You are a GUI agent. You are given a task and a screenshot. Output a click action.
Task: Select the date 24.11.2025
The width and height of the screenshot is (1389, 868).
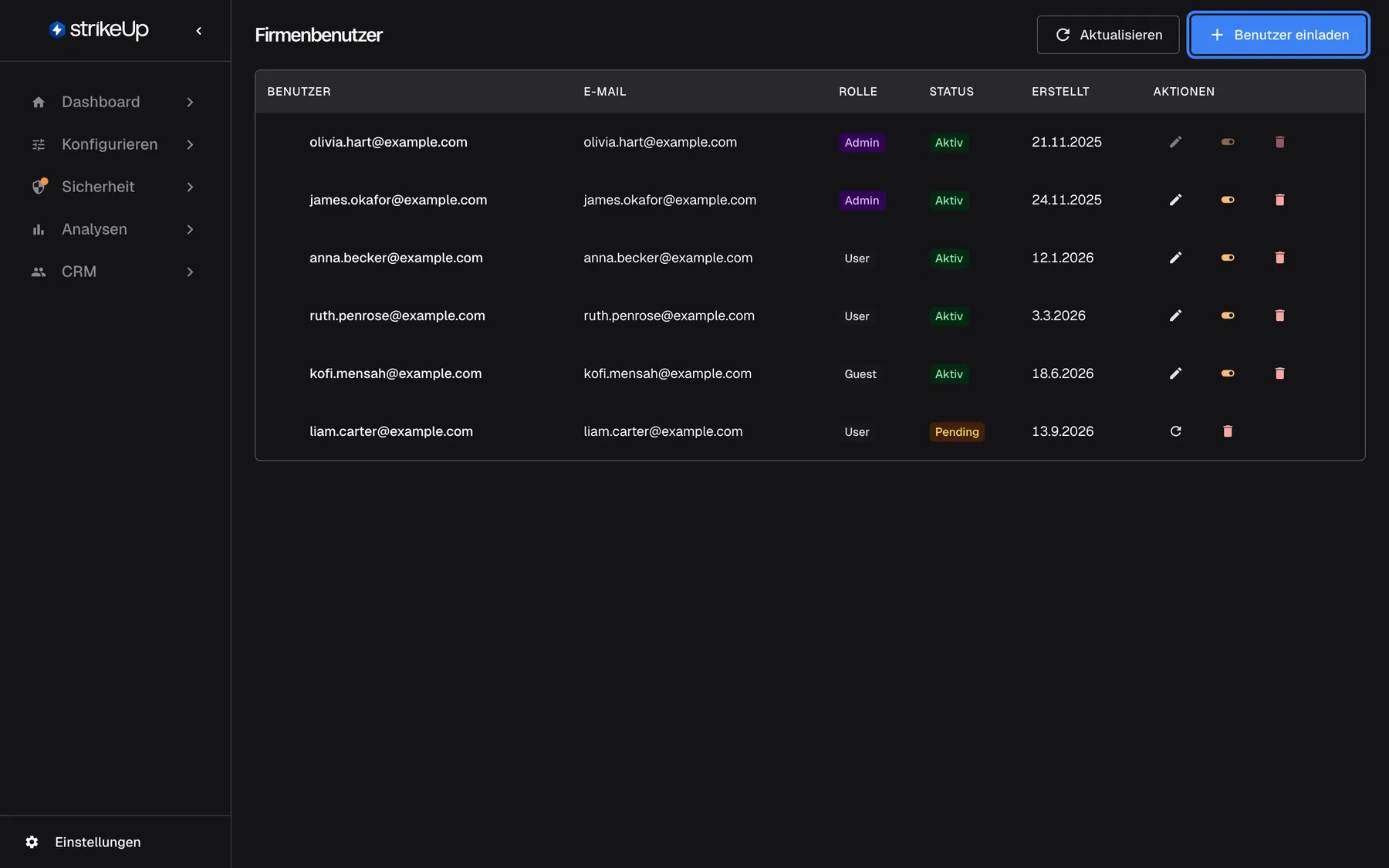[x=1066, y=200]
